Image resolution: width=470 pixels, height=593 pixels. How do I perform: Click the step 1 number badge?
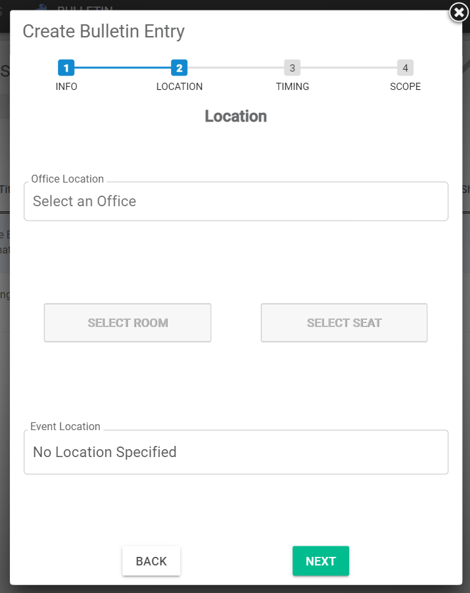(66, 68)
